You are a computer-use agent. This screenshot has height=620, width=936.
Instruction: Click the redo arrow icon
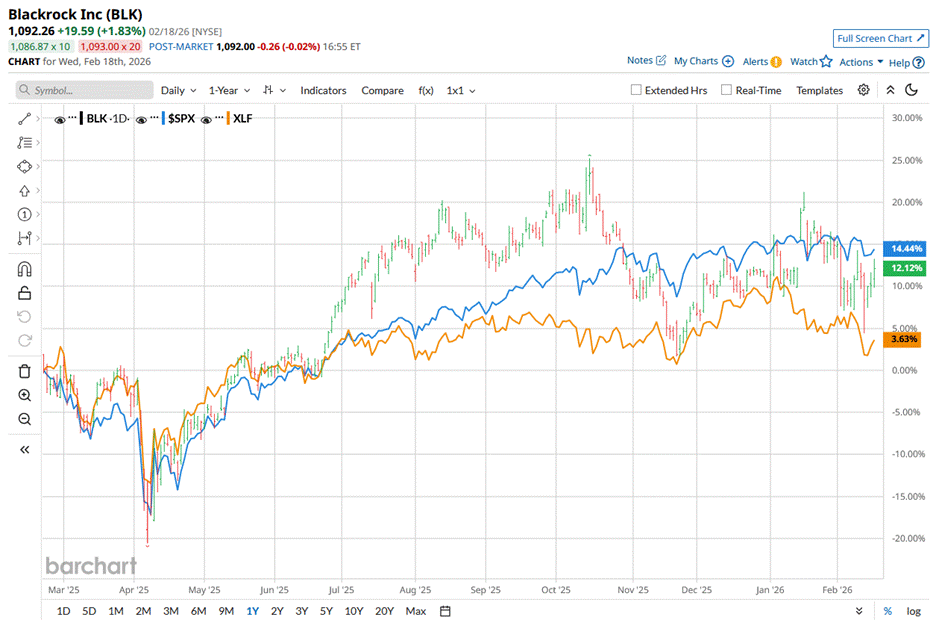(24, 340)
